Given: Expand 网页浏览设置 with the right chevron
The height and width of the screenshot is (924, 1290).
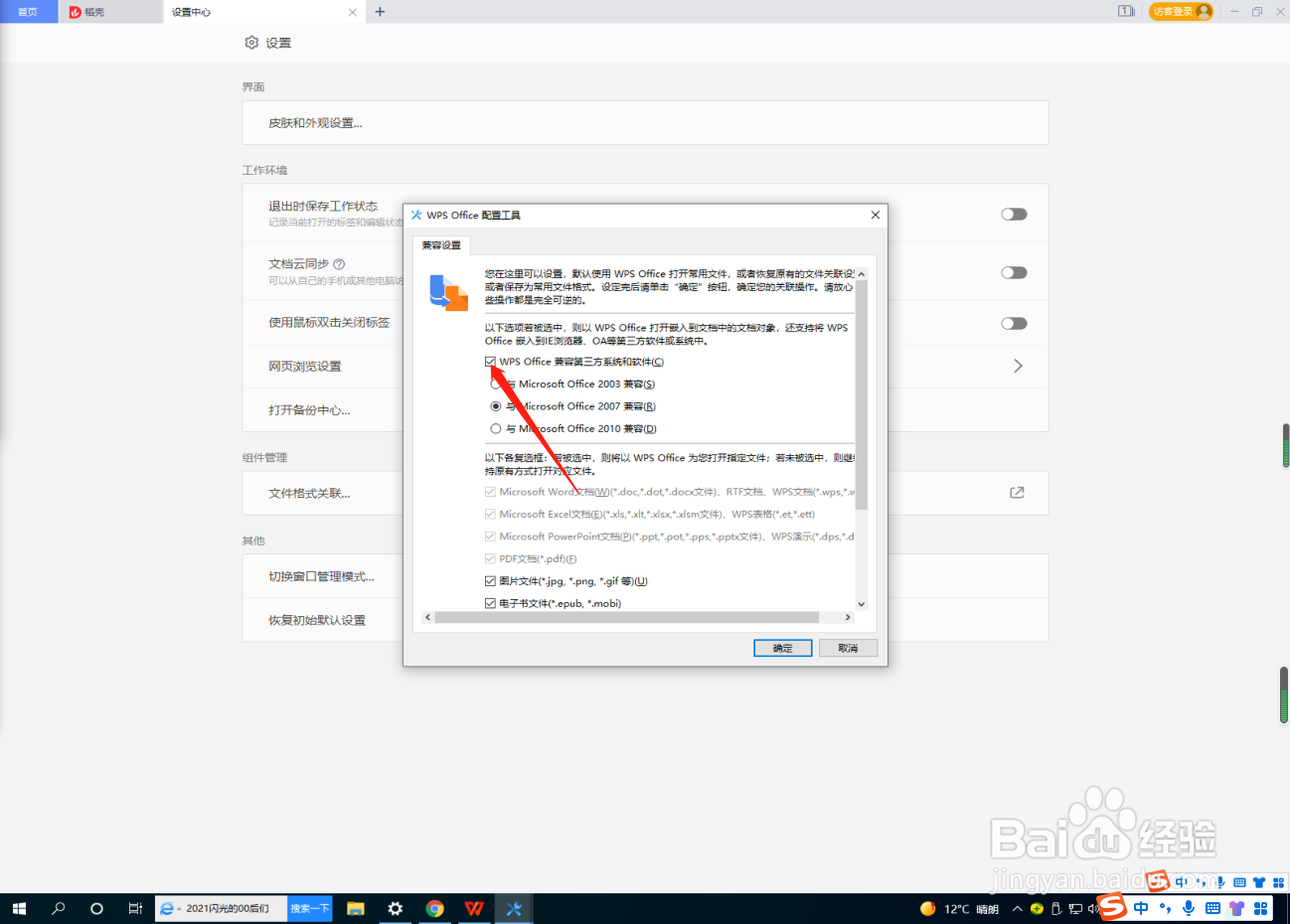Looking at the screenshot, I should coord(1018,366).
